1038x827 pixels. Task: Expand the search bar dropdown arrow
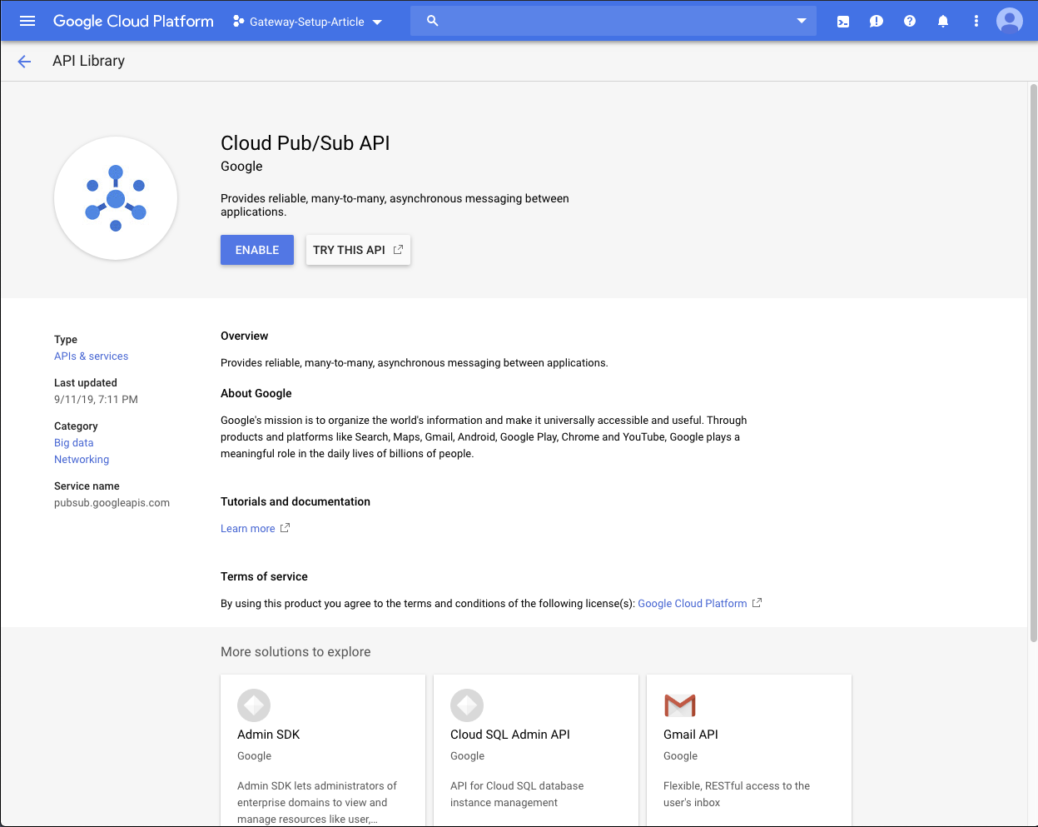tap(801, 20)
